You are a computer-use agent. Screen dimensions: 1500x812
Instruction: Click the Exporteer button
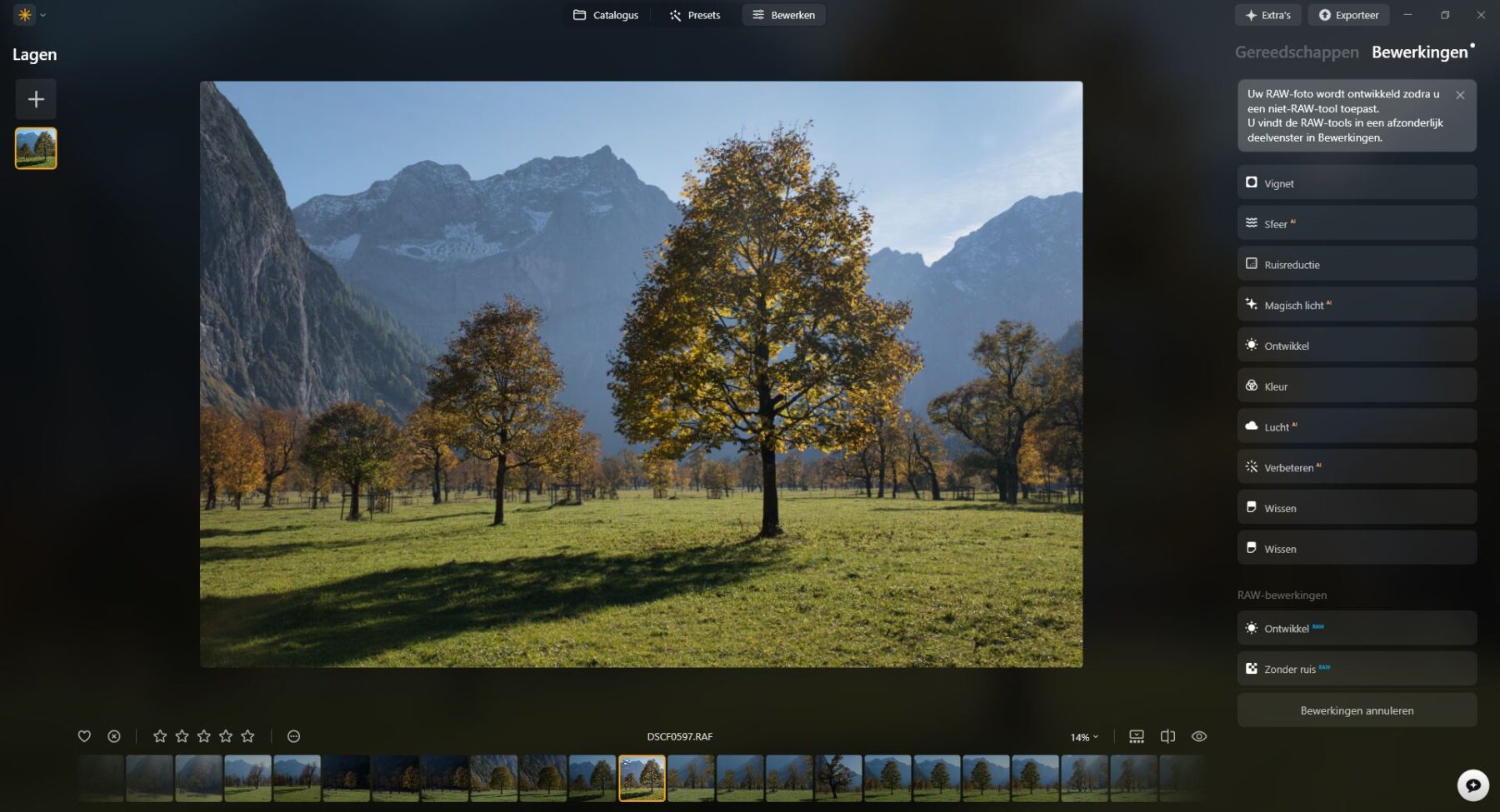point(1348,15)
